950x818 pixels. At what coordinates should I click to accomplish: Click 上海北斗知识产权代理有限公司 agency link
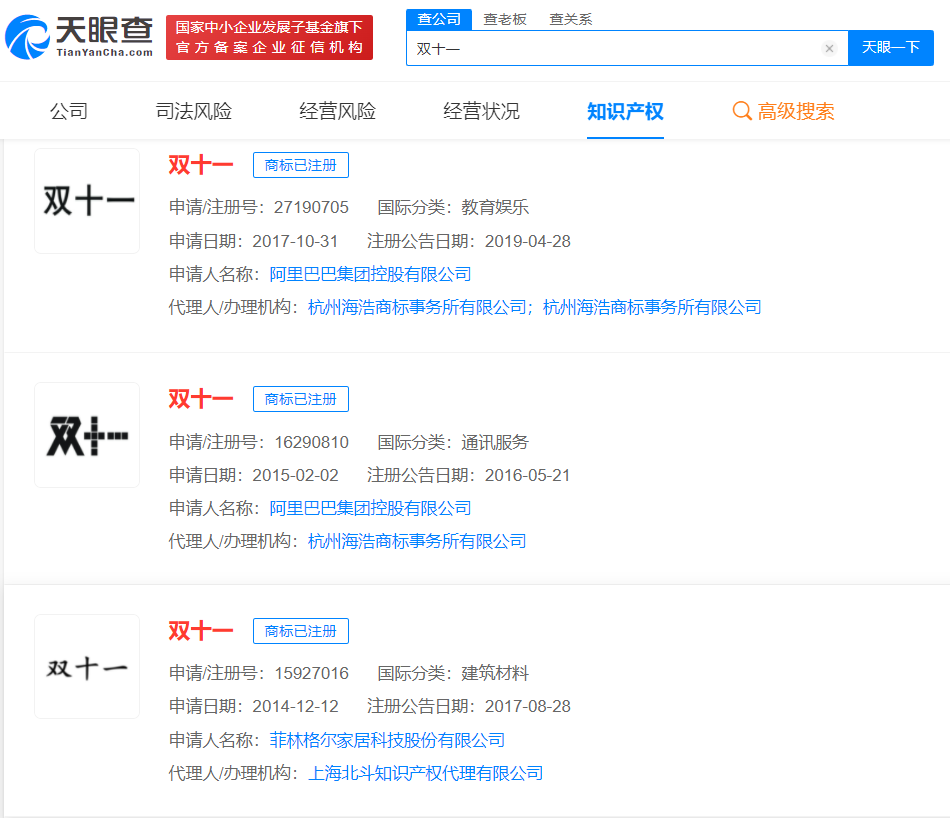(x=424, y=772)
